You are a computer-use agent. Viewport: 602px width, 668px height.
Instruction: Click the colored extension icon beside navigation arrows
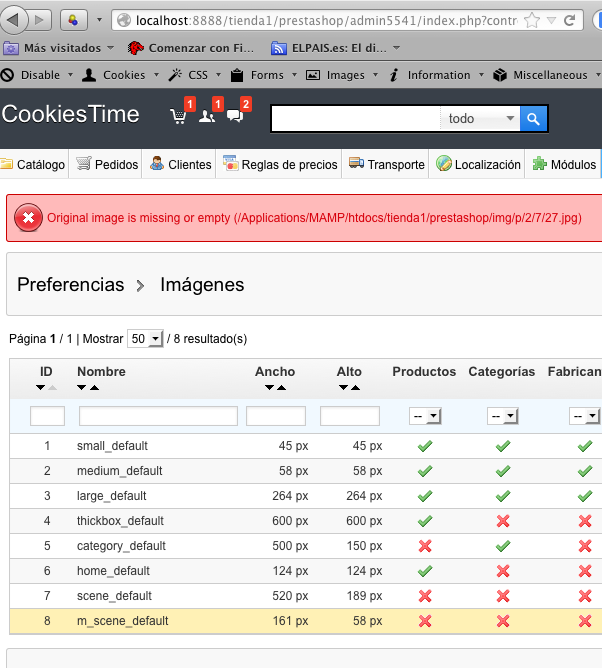[74, 20]
